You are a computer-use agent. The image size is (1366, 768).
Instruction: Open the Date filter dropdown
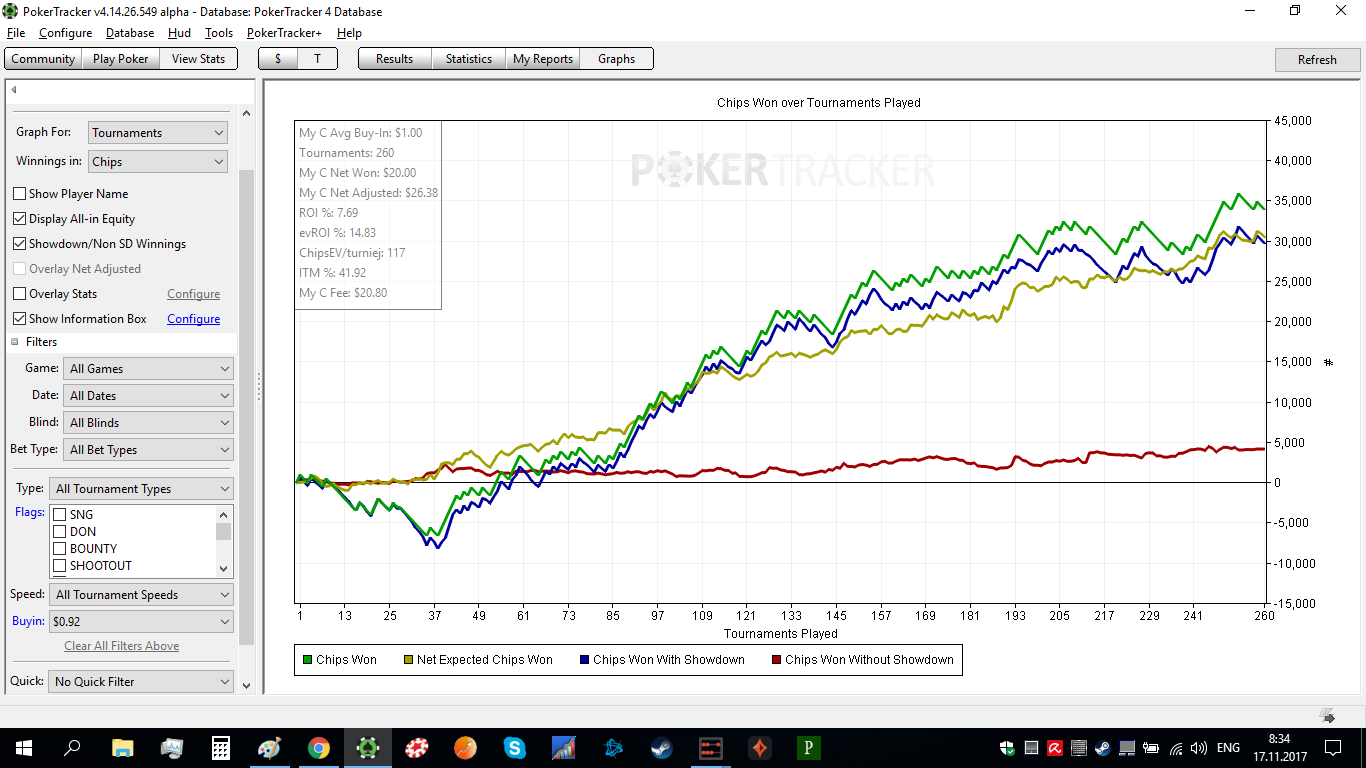pos(148,396)
